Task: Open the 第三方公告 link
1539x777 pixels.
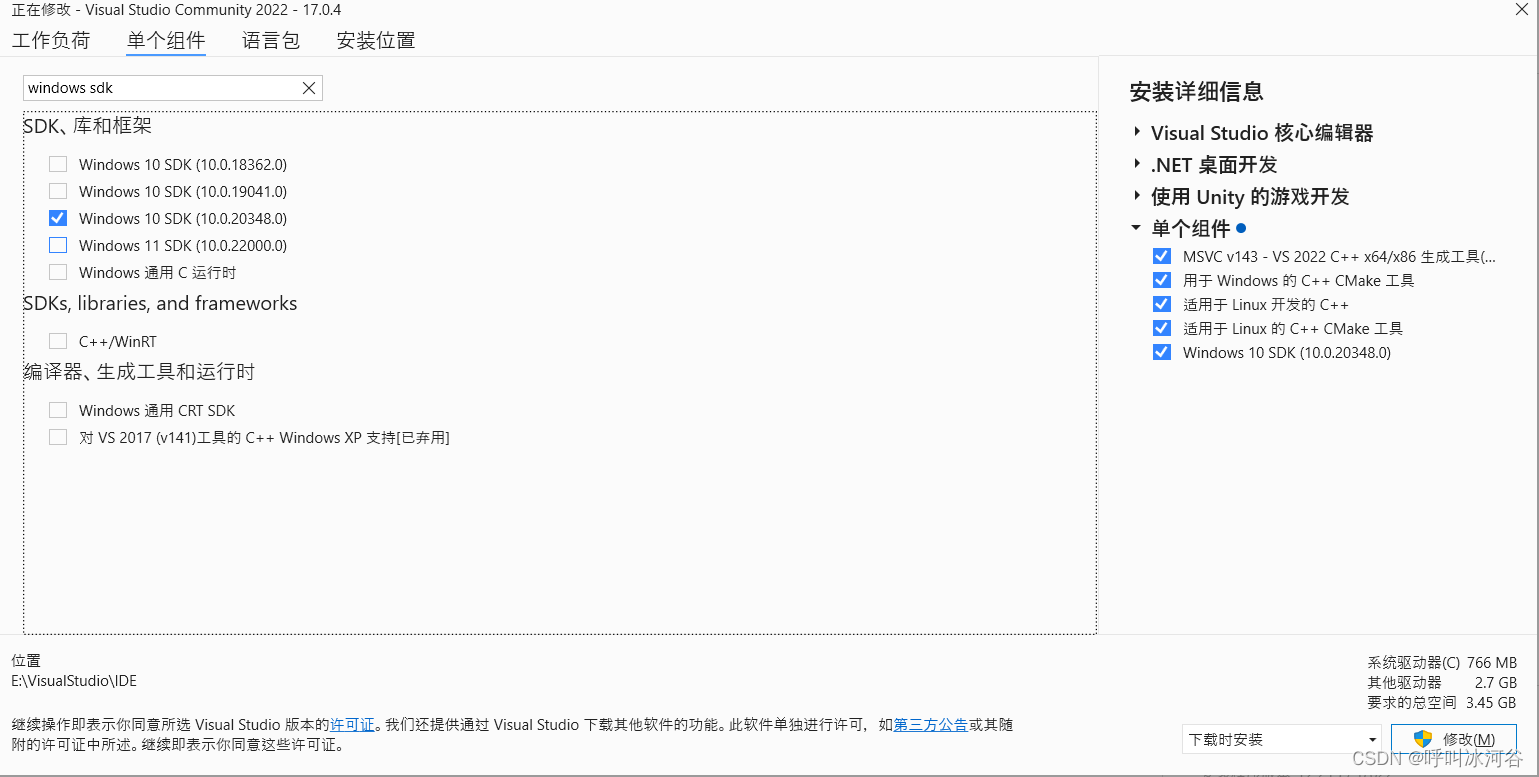Action: click(930, 725)
